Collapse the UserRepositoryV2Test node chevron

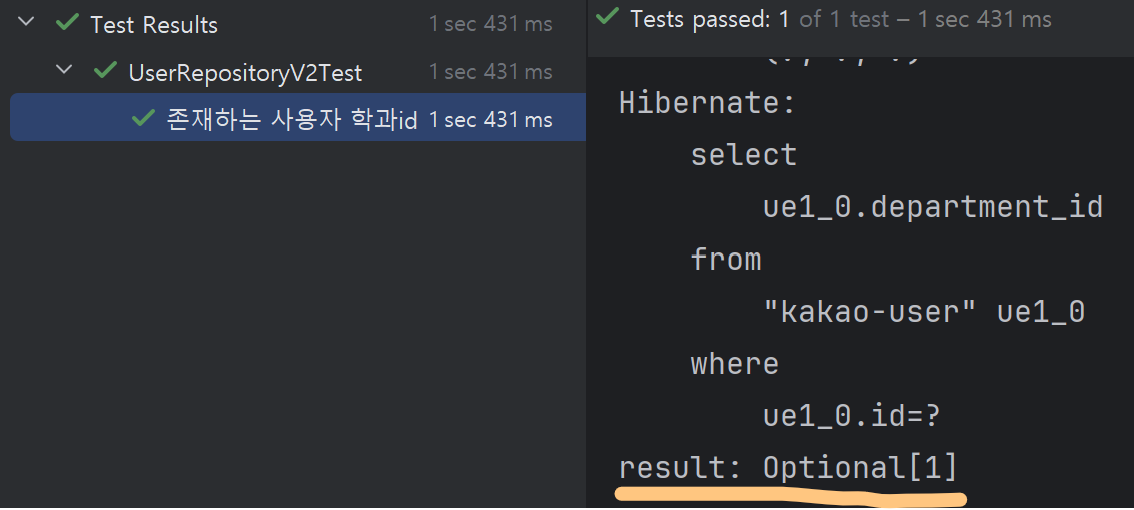[x=65, y=70]
